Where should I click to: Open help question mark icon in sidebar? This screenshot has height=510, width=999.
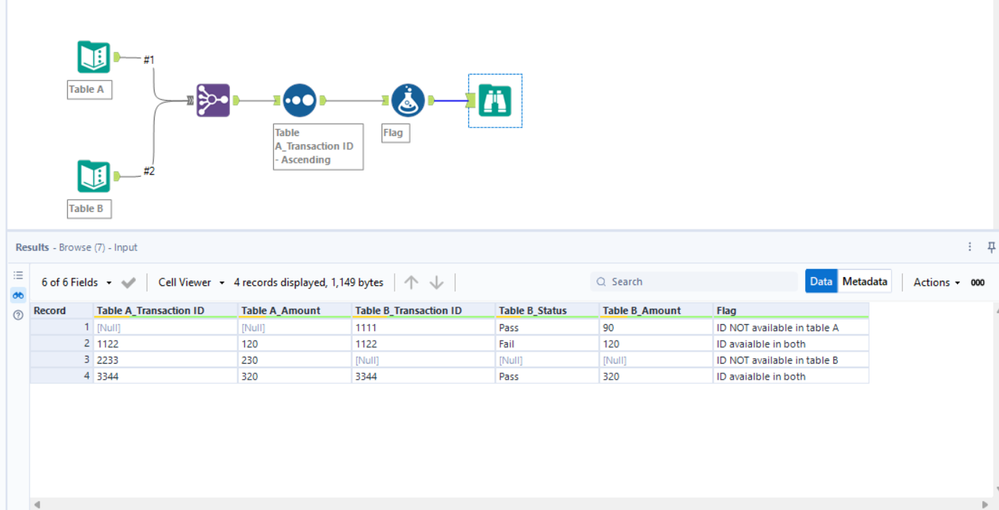[18, 315]
